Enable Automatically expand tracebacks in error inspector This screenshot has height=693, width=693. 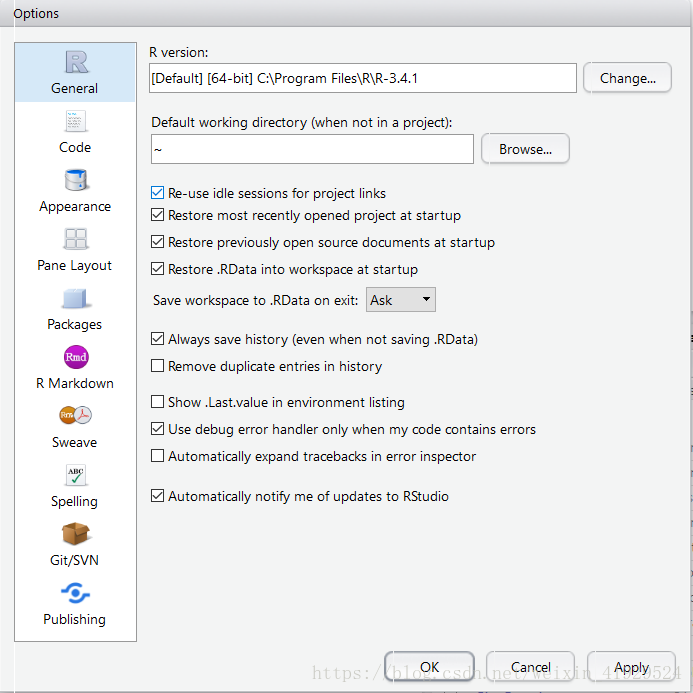(x=157, y=456)
